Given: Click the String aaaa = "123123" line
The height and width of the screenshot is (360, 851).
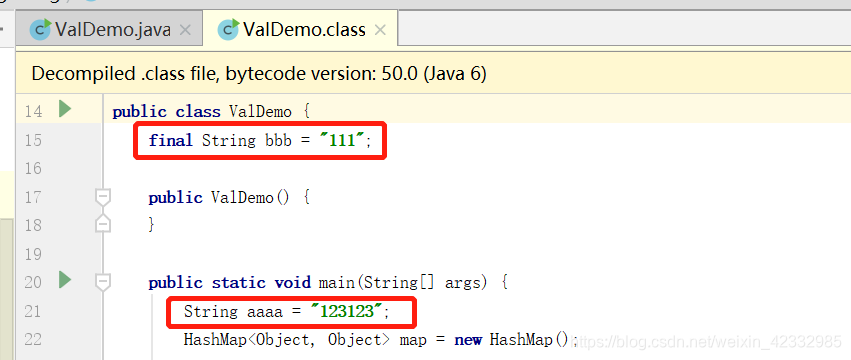Looking at the screenshot, I should 287,312.
